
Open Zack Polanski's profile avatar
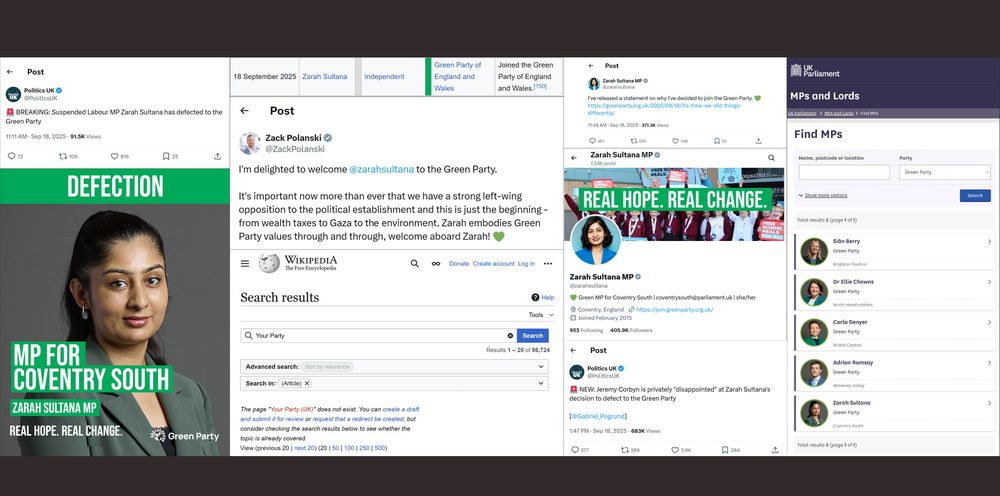[x=249, y=143]
